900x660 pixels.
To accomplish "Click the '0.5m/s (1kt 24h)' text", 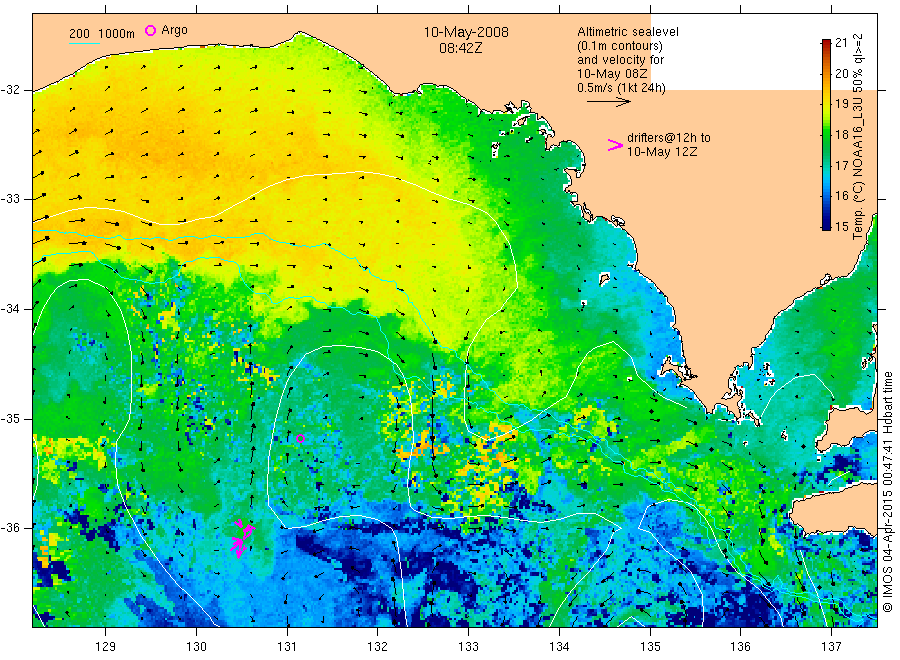I will (x=622, y=88).
